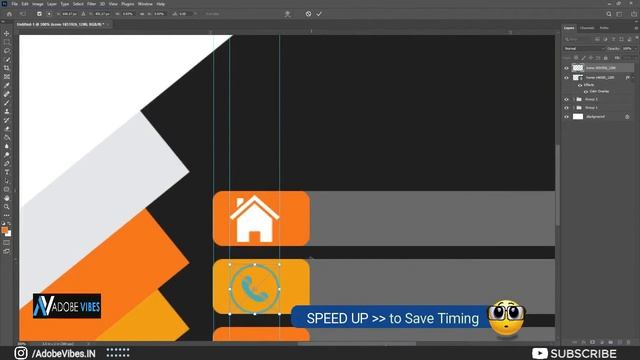Switch to the Paths tab
The width and height of the screenshot is (640, 360).
click(604, 28)
